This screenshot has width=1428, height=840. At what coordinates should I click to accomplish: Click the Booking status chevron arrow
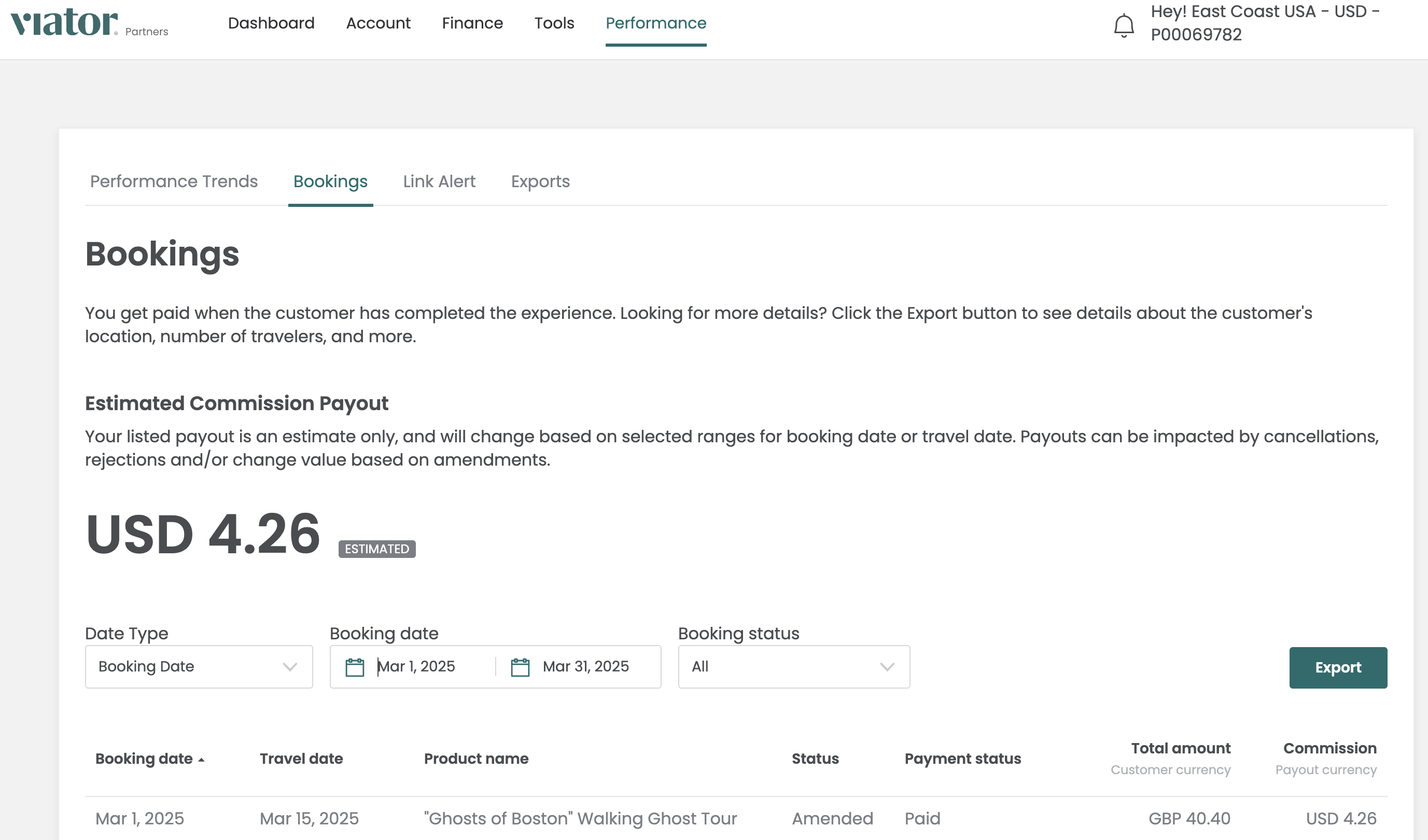[887, 667]
